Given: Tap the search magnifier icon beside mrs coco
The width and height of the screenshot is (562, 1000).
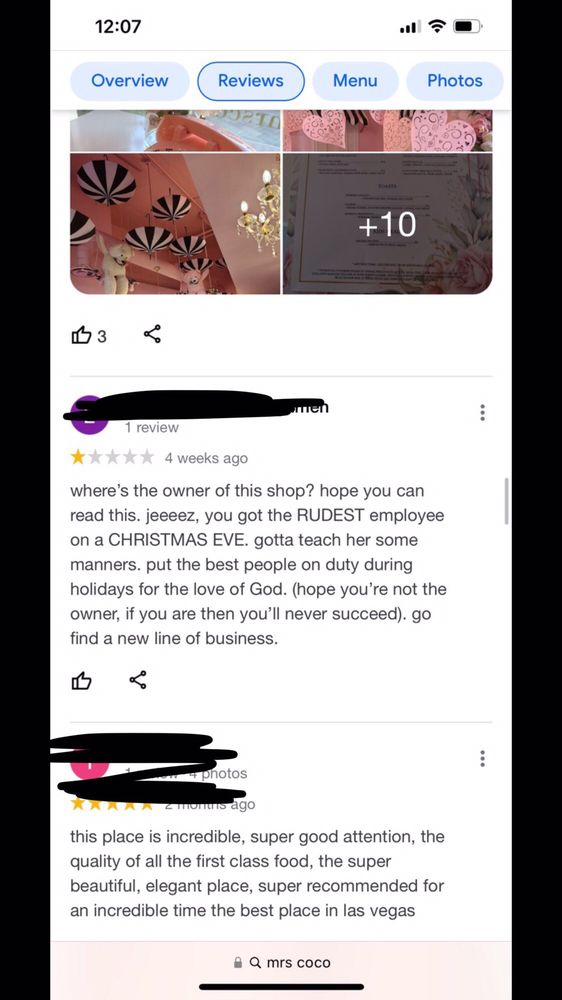Looking at the screenshot, I should pos(255,962).
